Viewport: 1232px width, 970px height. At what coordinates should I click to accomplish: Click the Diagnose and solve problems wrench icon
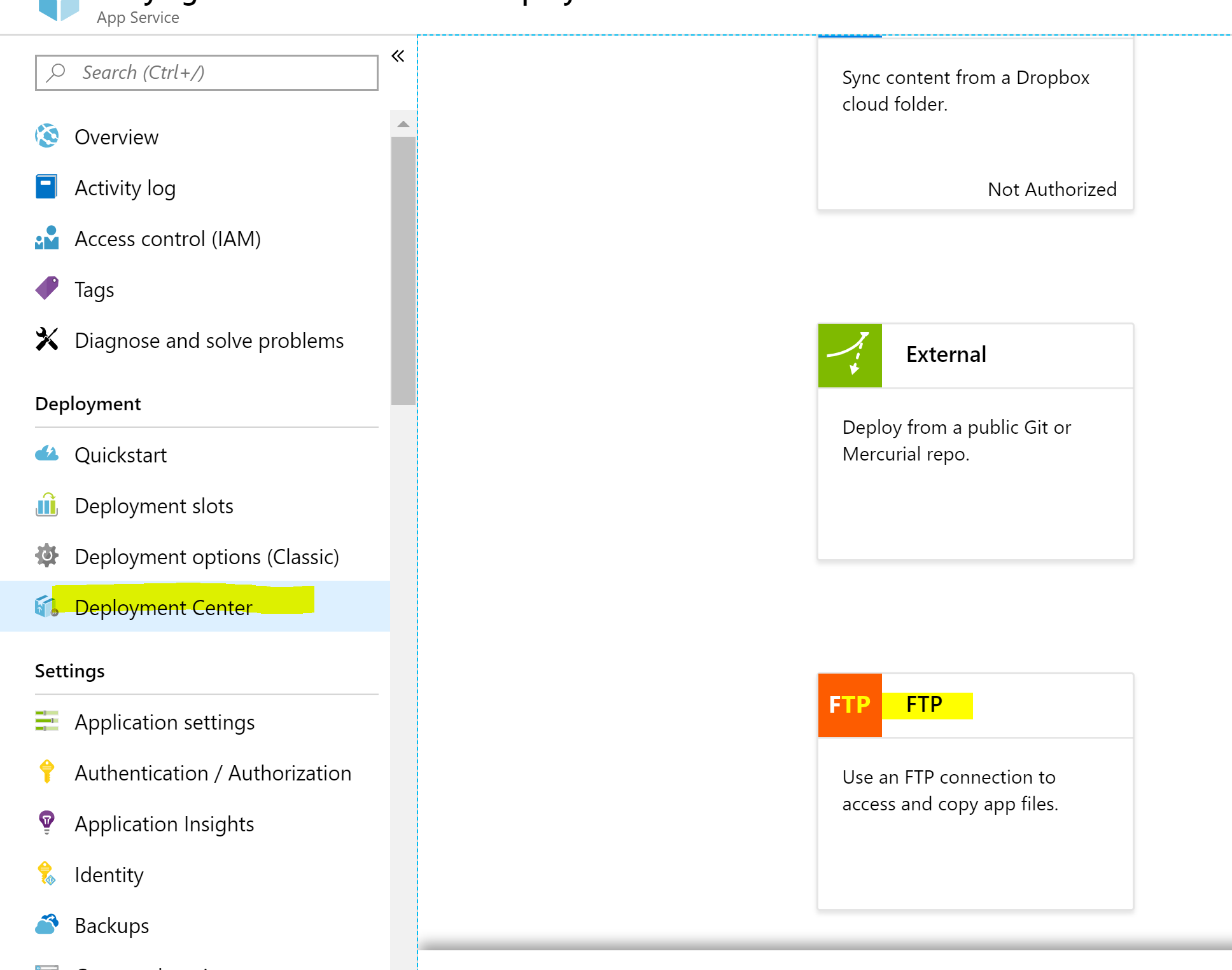click(47, 340)
